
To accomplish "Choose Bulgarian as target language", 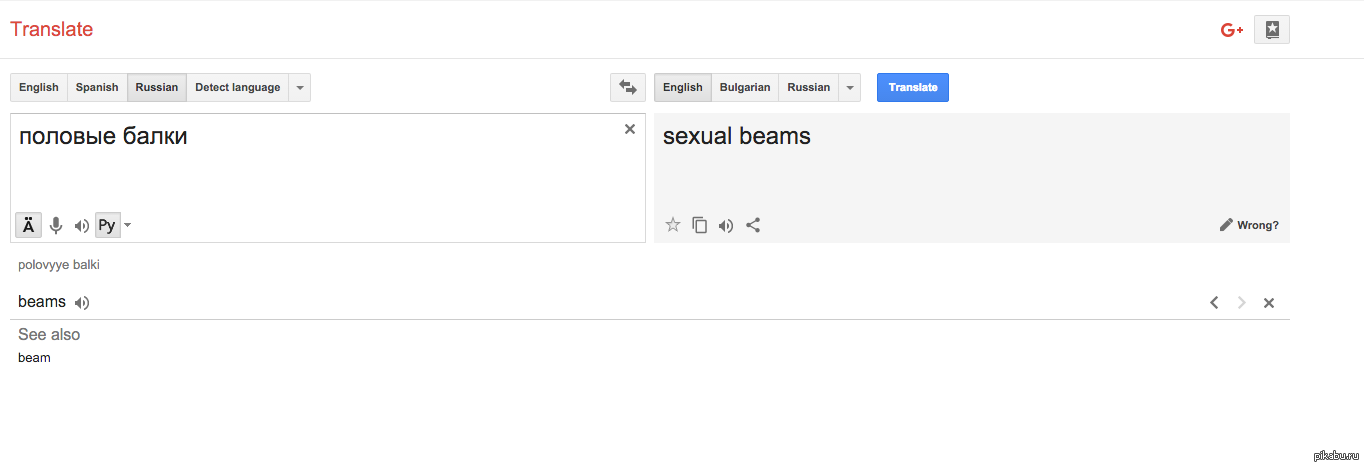I will [745, 88].
